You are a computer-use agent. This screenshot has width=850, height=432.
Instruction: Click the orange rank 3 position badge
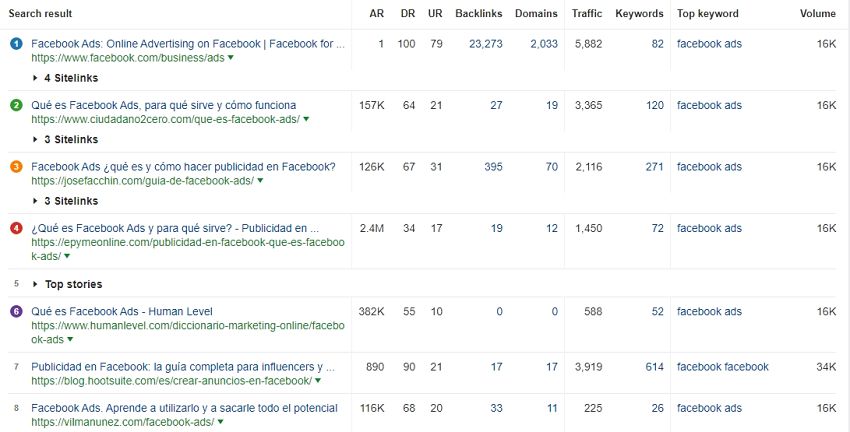tap(16, 167)
